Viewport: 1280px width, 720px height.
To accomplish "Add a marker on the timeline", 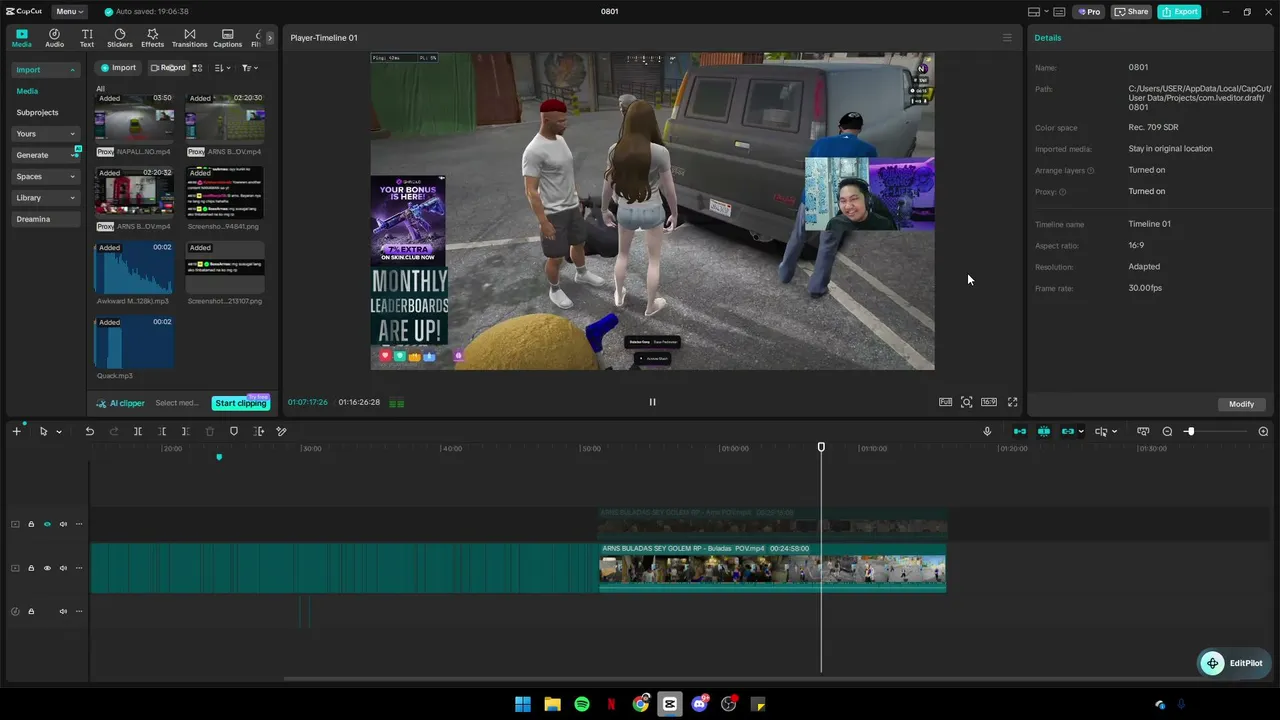I will coord(234,431).
